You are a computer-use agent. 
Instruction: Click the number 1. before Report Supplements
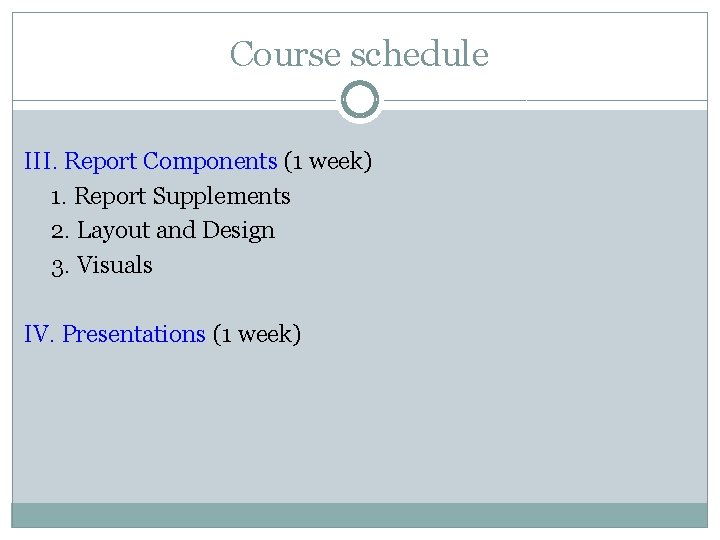point(58,198)
